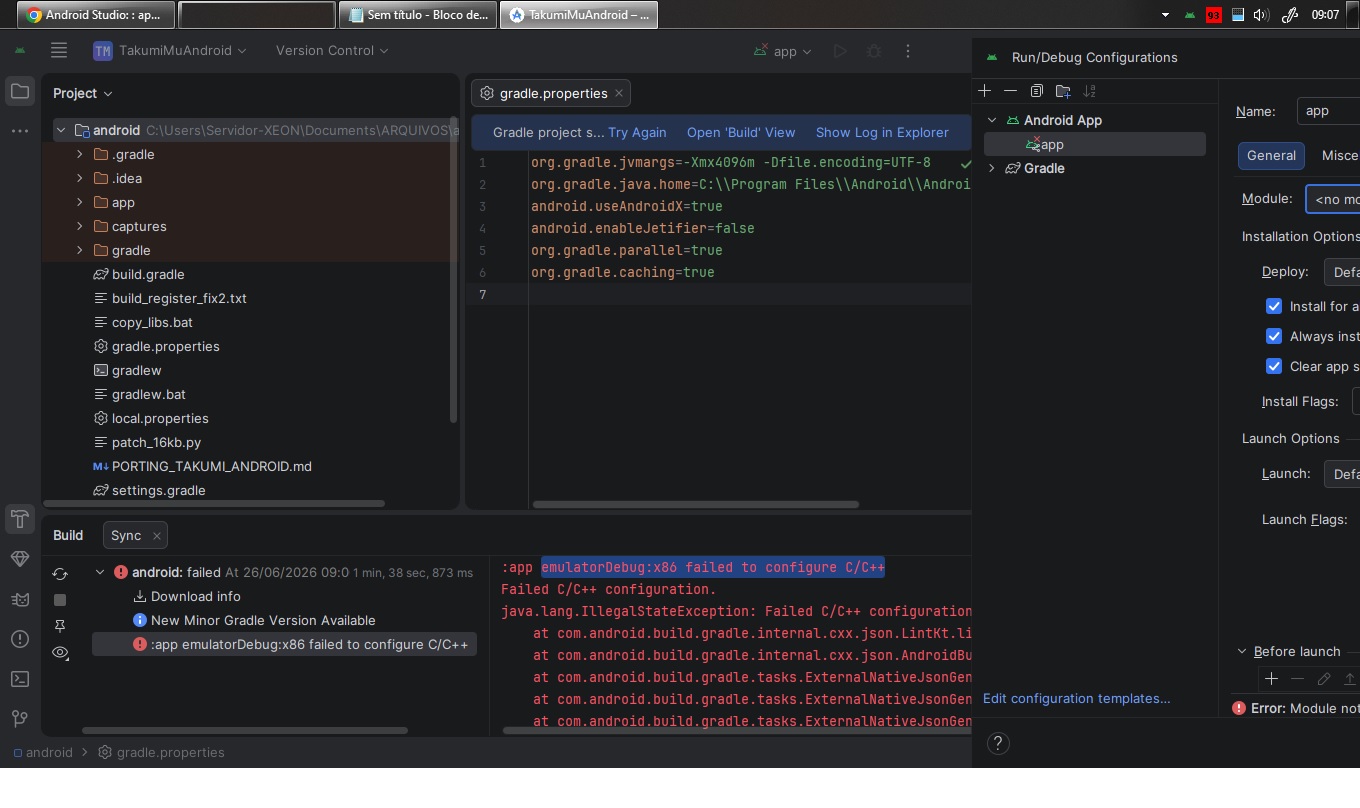
Task: Close the gradle.properties editor tab
Action: click(619, 93)
